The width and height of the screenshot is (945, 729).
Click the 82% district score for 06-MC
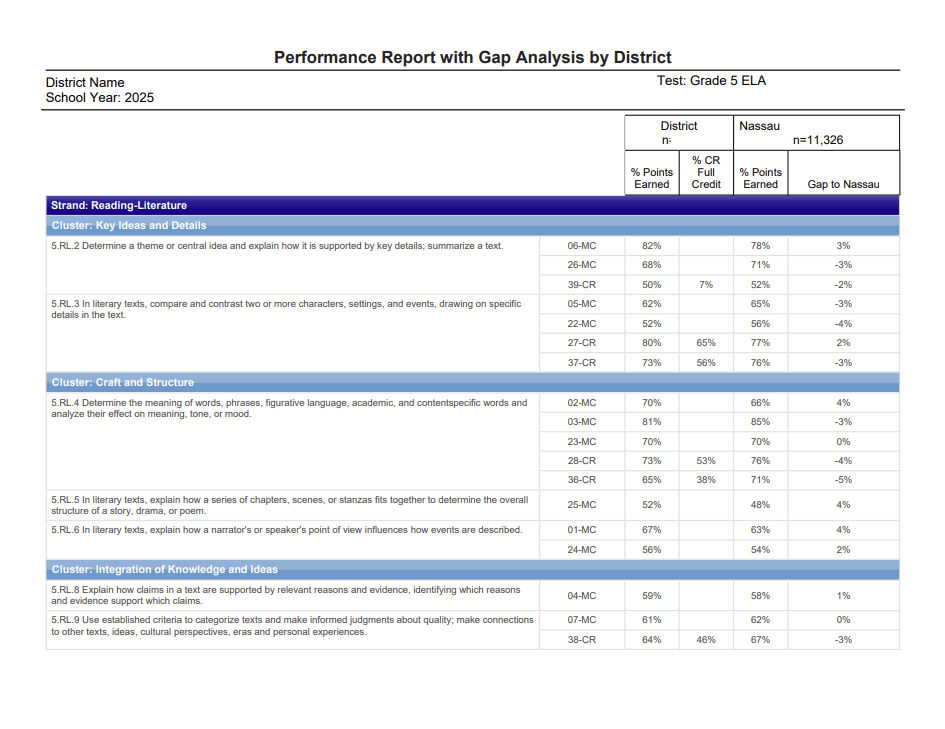click(651, 246)
